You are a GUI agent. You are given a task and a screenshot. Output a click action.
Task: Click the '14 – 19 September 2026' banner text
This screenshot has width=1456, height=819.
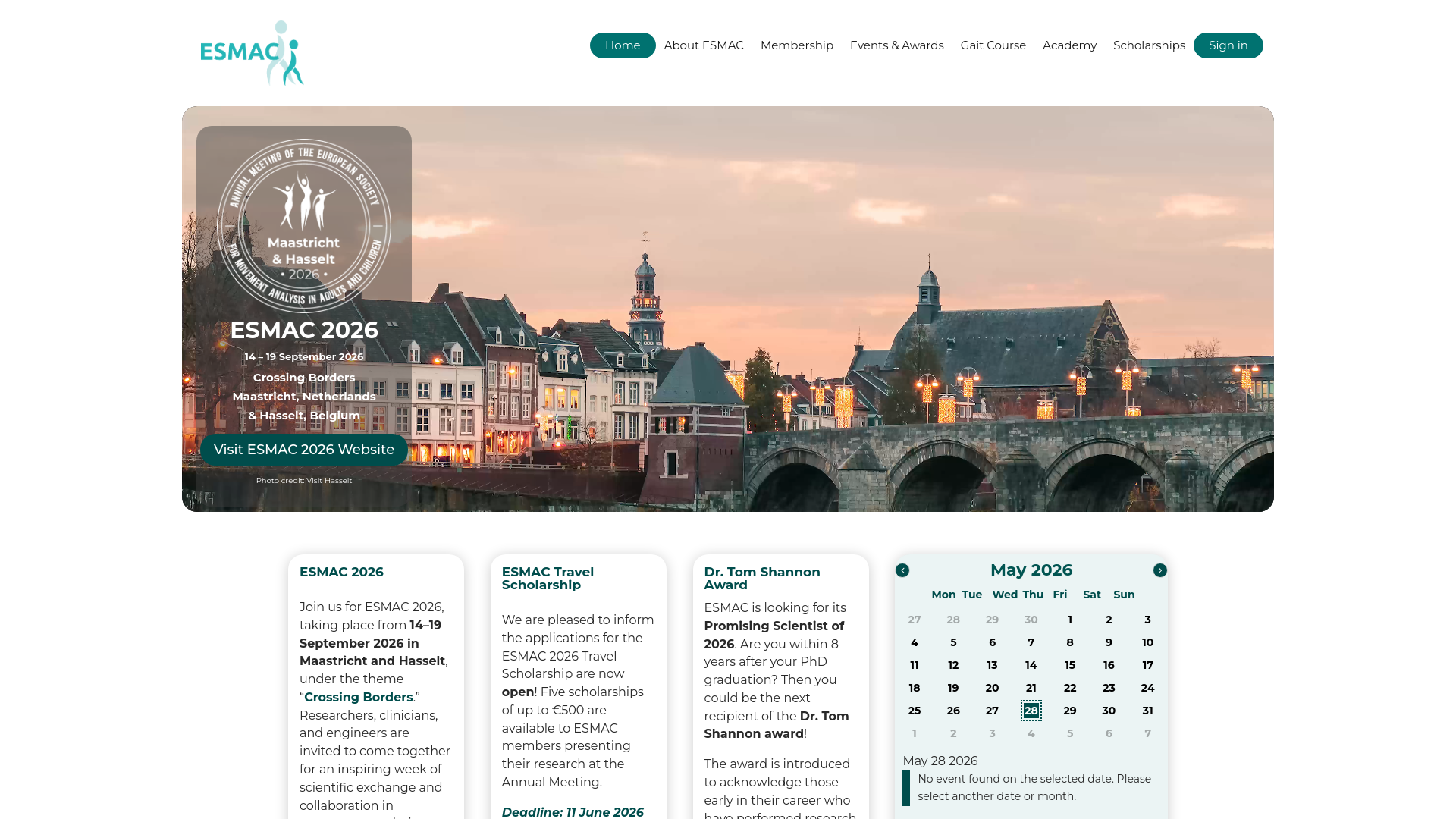click(304, 356)
